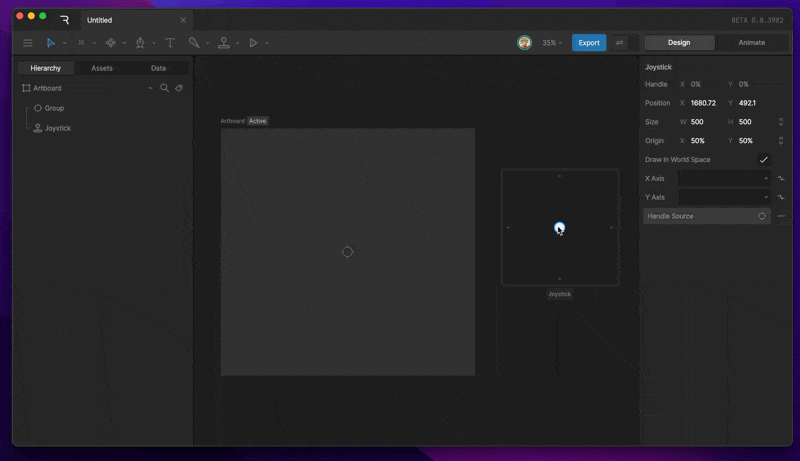The width and height of the screenshot is (800, 461).
Task: Select the Bone tool
Action: coord(194,43)
